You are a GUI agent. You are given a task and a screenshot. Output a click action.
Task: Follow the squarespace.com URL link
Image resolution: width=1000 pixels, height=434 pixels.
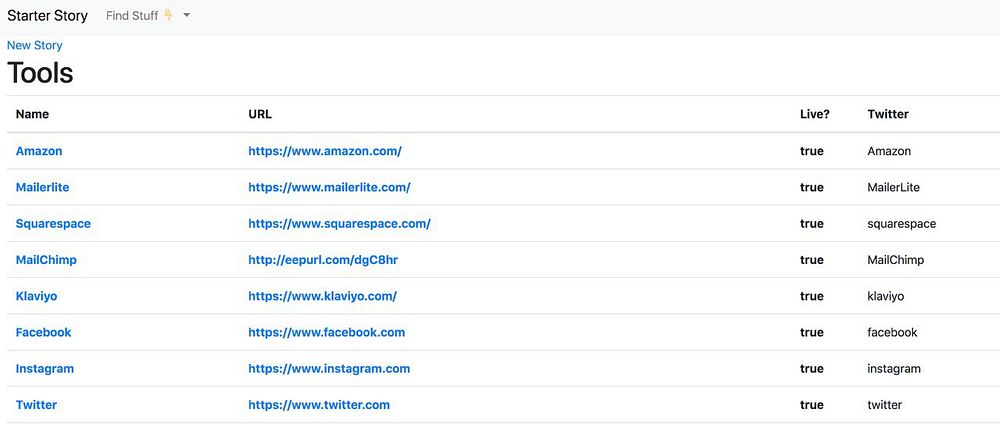(339, 224)
